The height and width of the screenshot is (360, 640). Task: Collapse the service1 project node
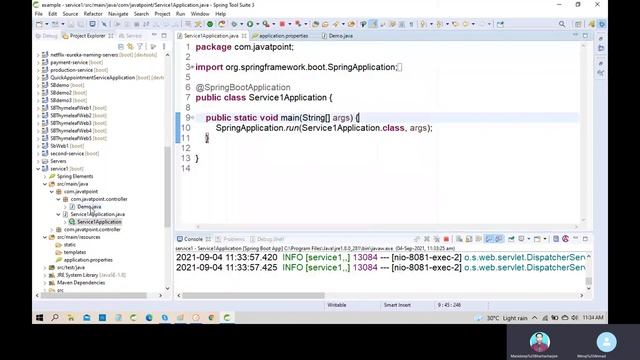pos(38,169)
